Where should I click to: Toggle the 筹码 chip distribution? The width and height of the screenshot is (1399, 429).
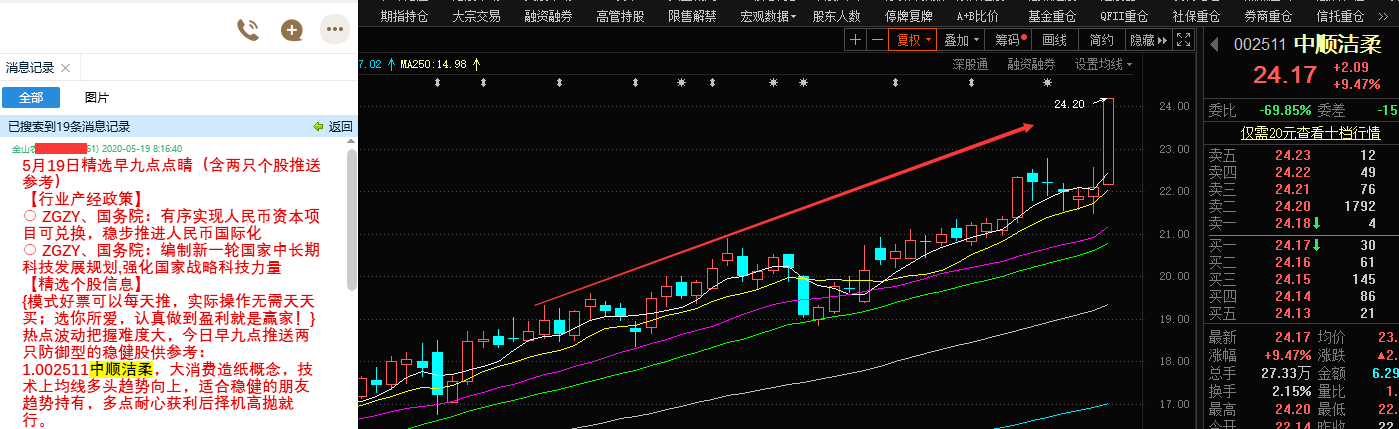pyautogui.click(x=1008, y=40)
